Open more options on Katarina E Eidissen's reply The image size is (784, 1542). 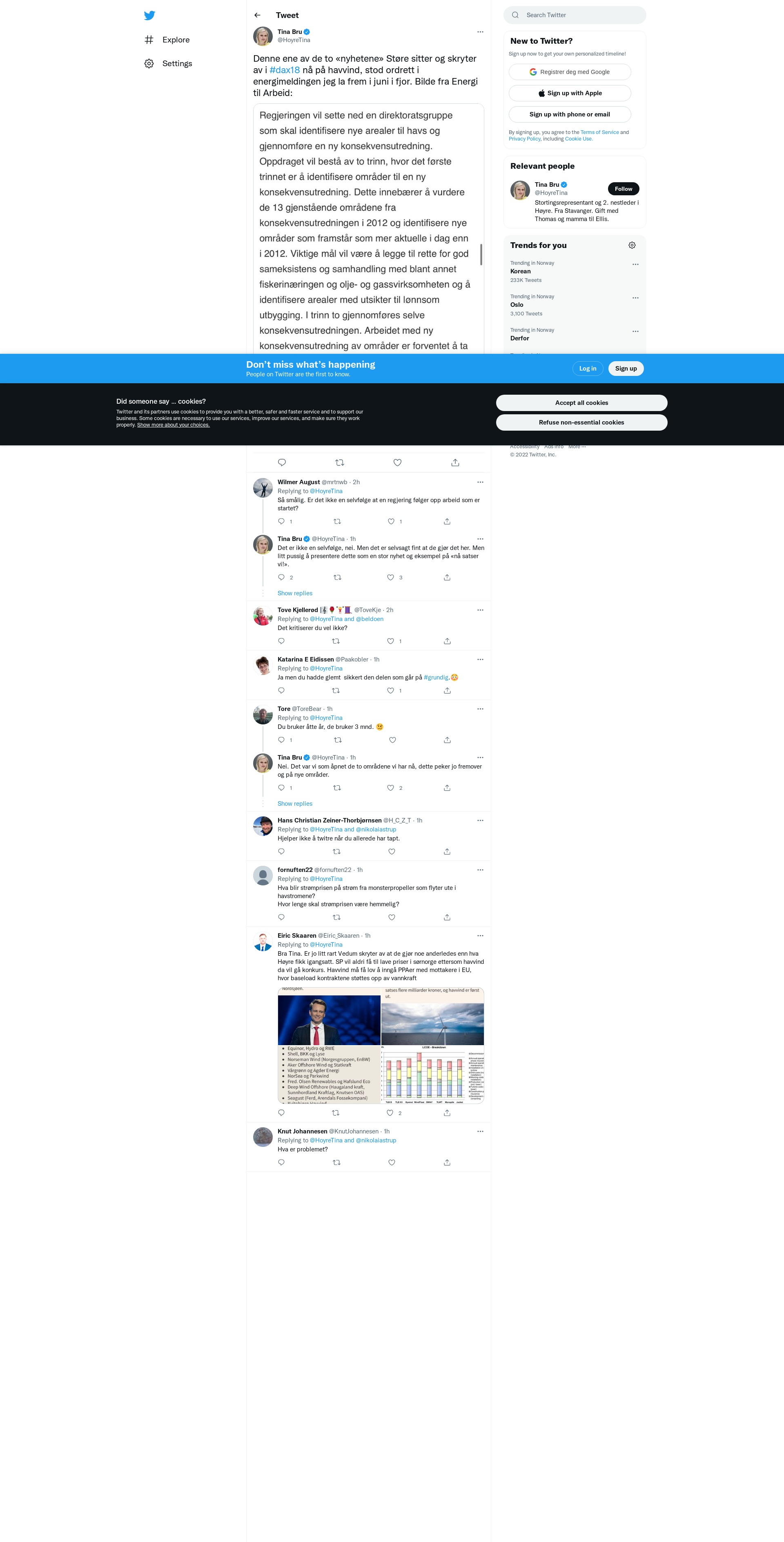point(480,659)
